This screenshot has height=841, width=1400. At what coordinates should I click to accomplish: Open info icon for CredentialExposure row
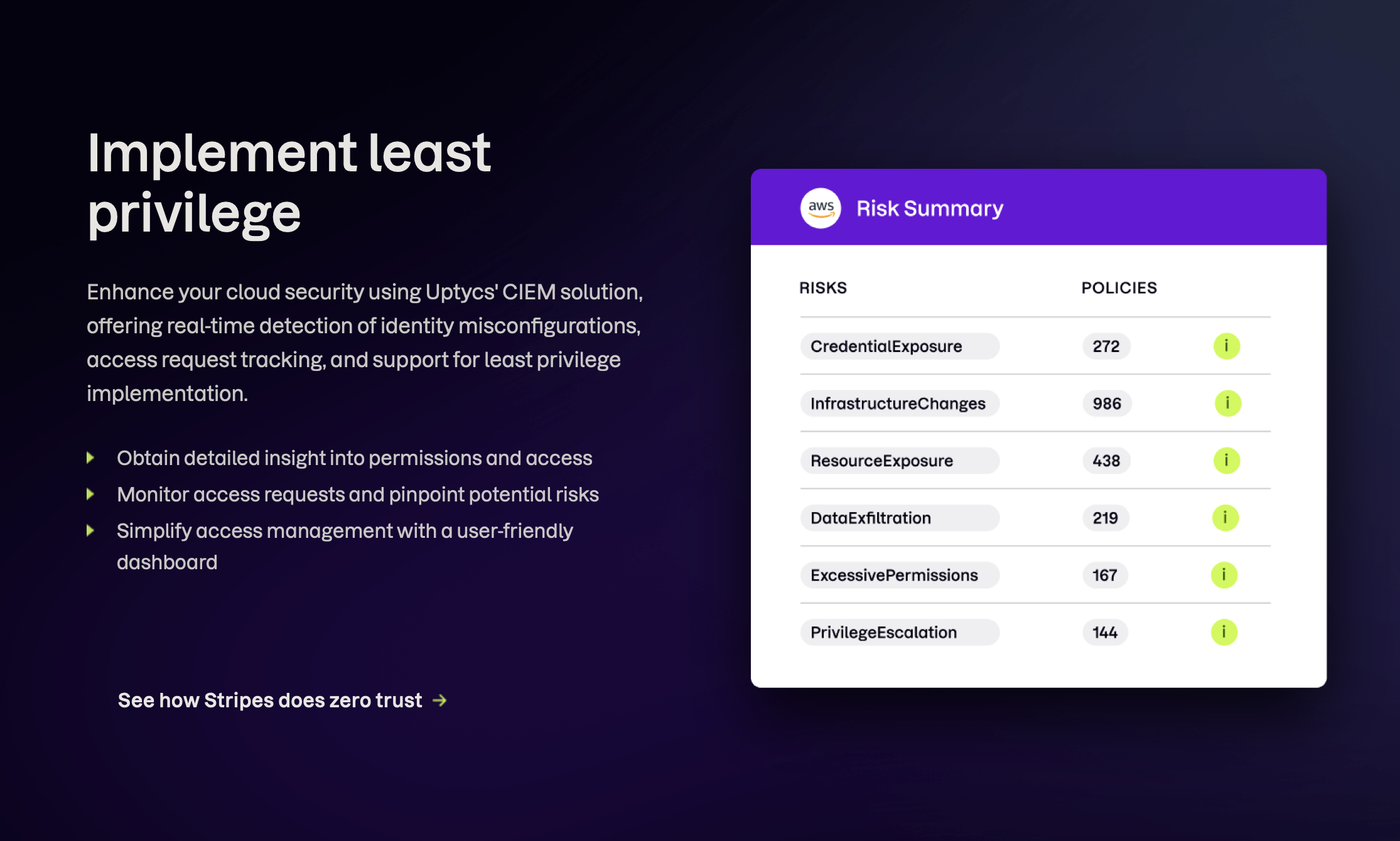[1226, 346]
